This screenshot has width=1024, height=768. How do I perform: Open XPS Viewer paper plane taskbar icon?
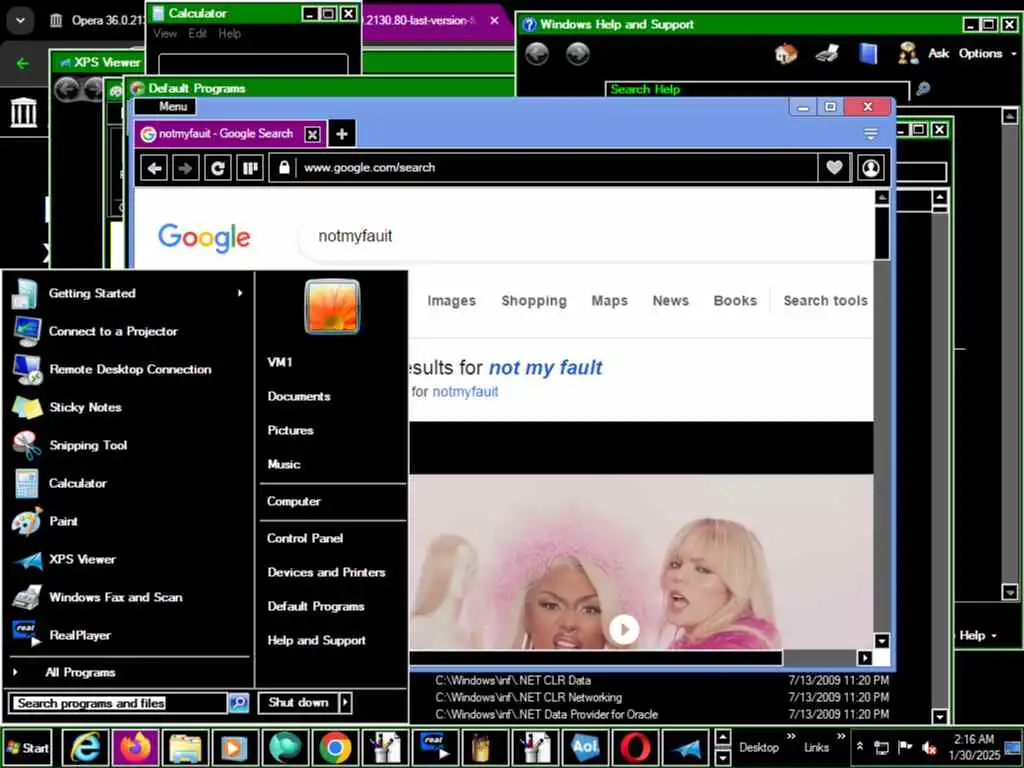coord(685,747)
